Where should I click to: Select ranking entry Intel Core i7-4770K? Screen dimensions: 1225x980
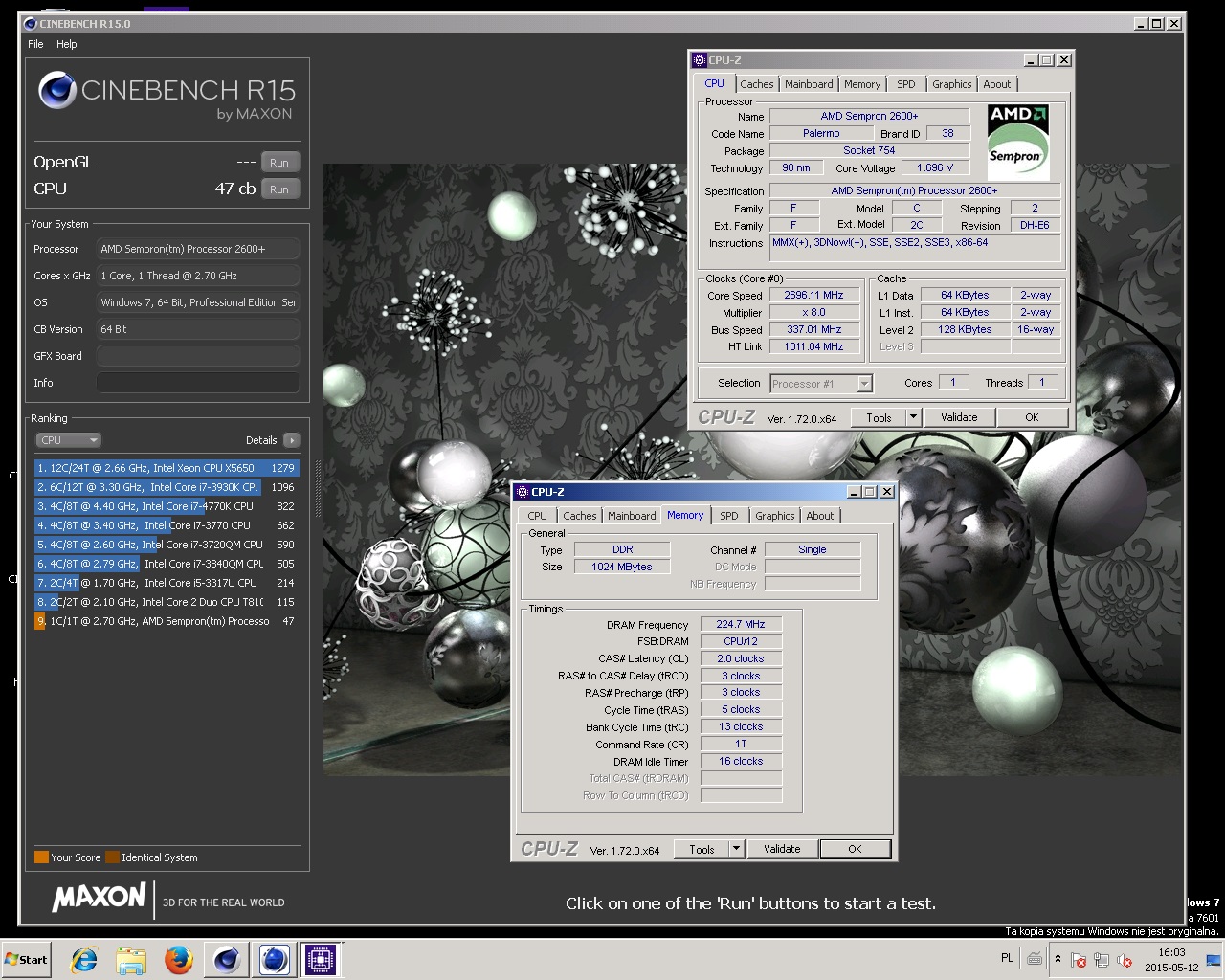coord(167,506)
